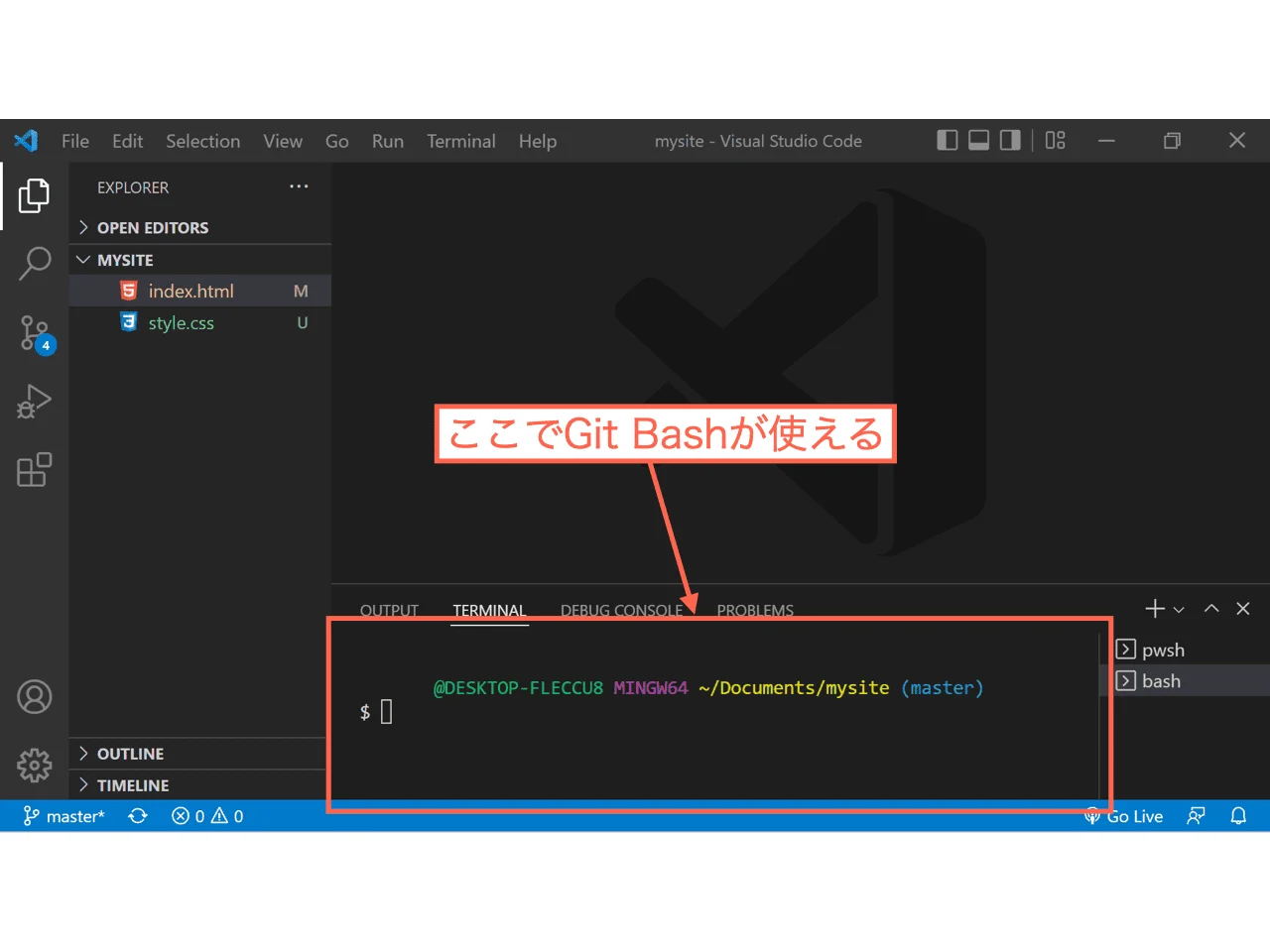Maximize the terminal panel with the chevron icon
The width and height of the screenshot is (1270, 952).
[1210, 608]
